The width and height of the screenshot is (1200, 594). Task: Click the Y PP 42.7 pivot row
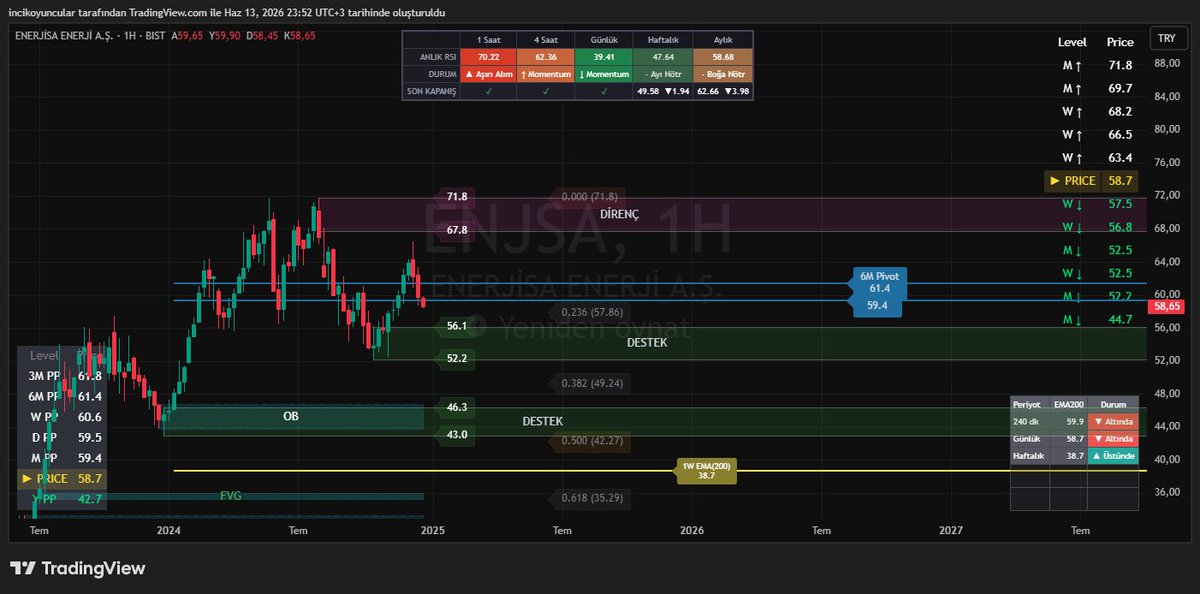(63, 499)
